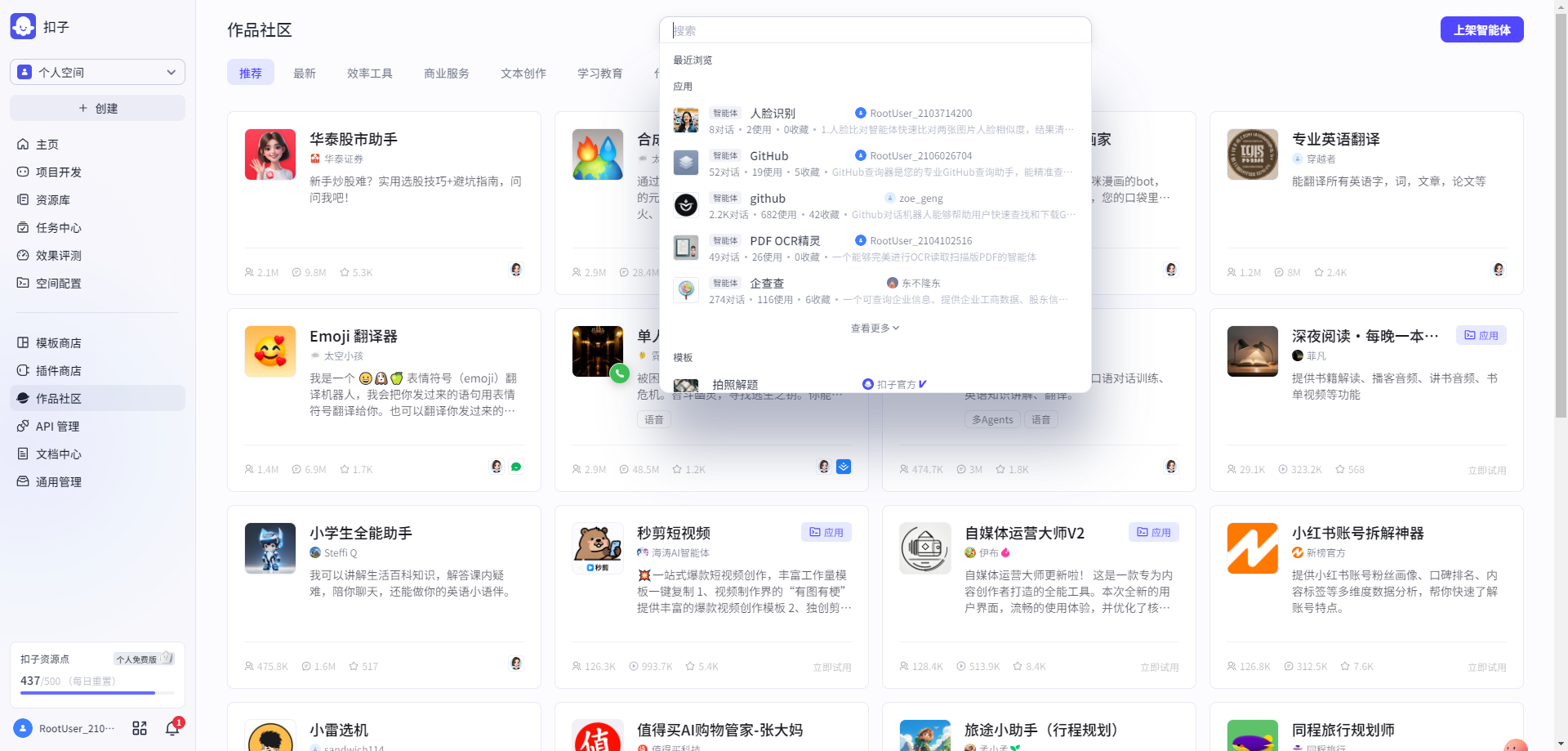Expand 查看更多 in search results
1568x751 pixels.
tap(875, 329)
